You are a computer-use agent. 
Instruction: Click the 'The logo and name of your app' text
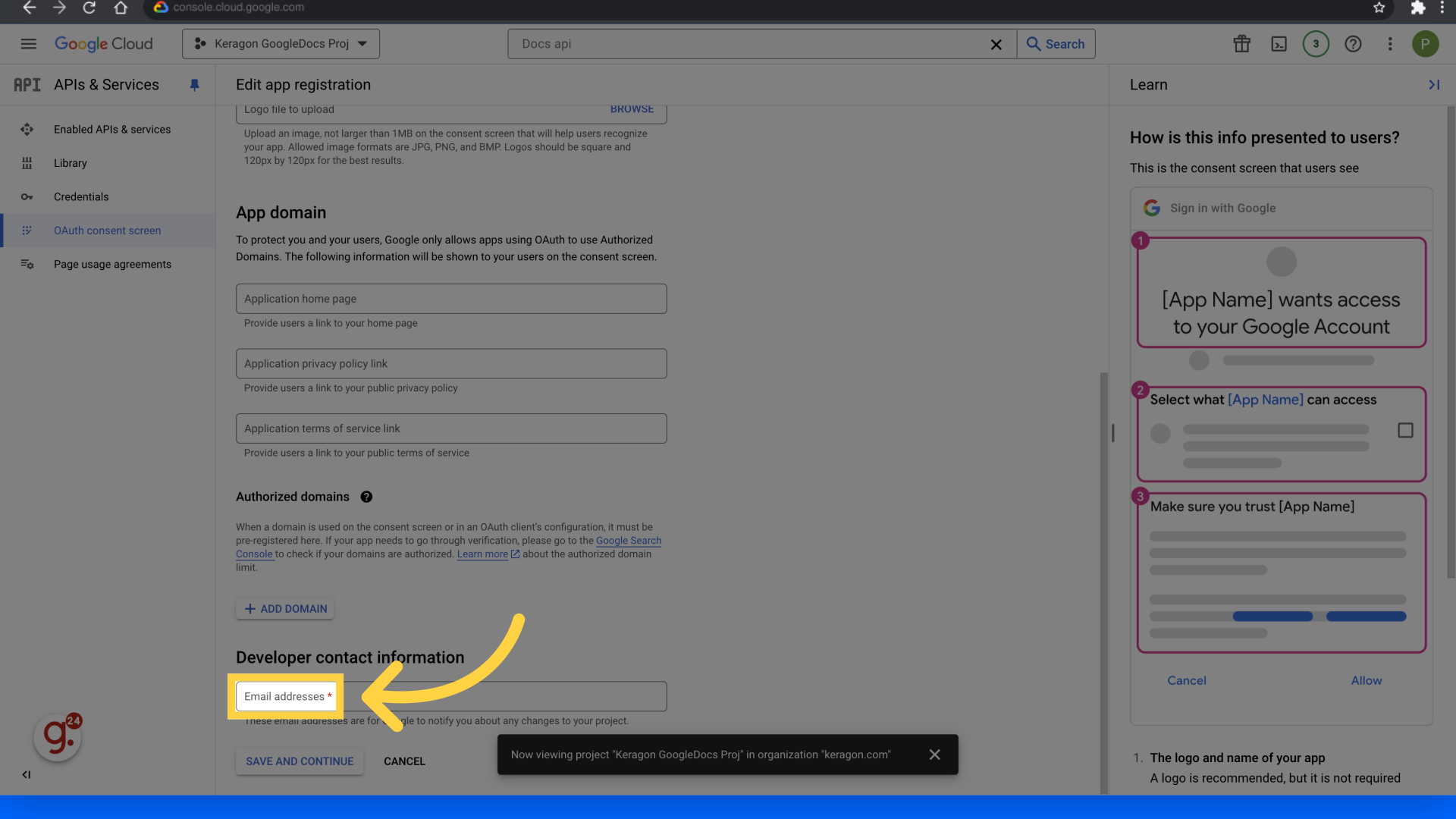(x=1237, y=758)
